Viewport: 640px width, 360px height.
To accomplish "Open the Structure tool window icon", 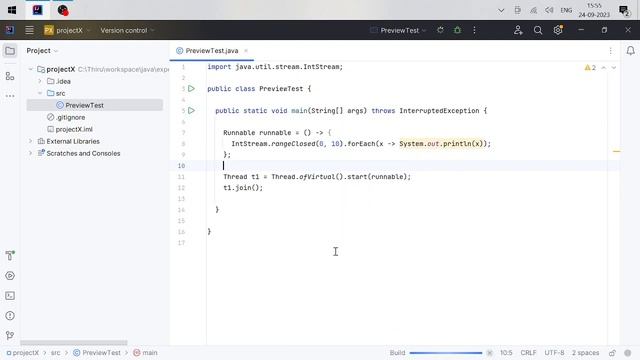I will (x=10, y=76).
